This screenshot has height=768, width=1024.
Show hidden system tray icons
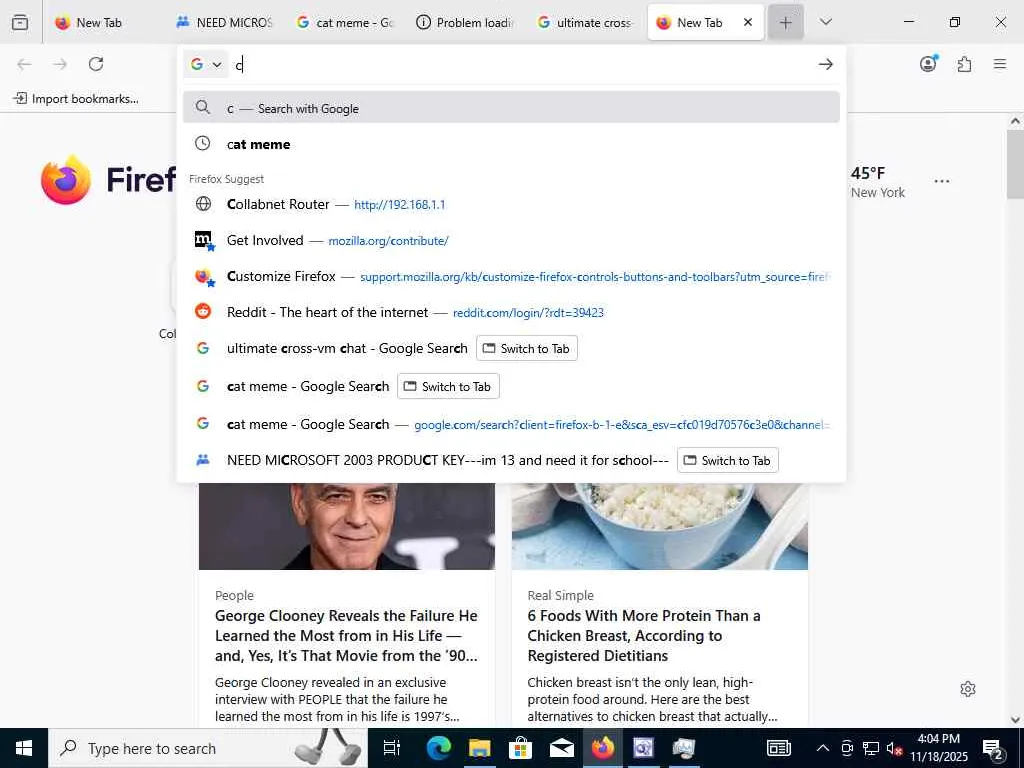tap(823, 748)
